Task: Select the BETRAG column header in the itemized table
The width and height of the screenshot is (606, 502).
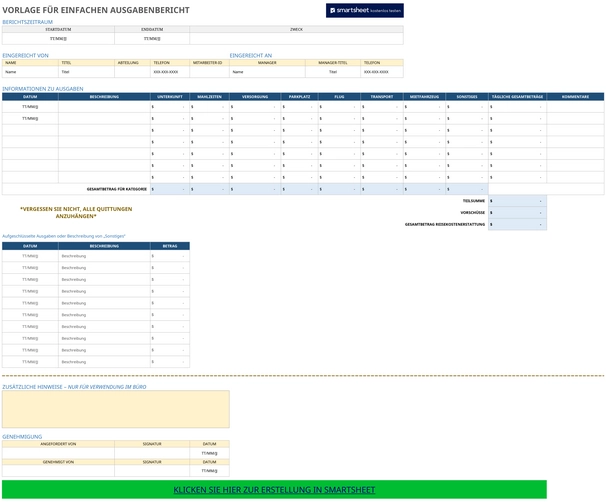Action: 170,246
